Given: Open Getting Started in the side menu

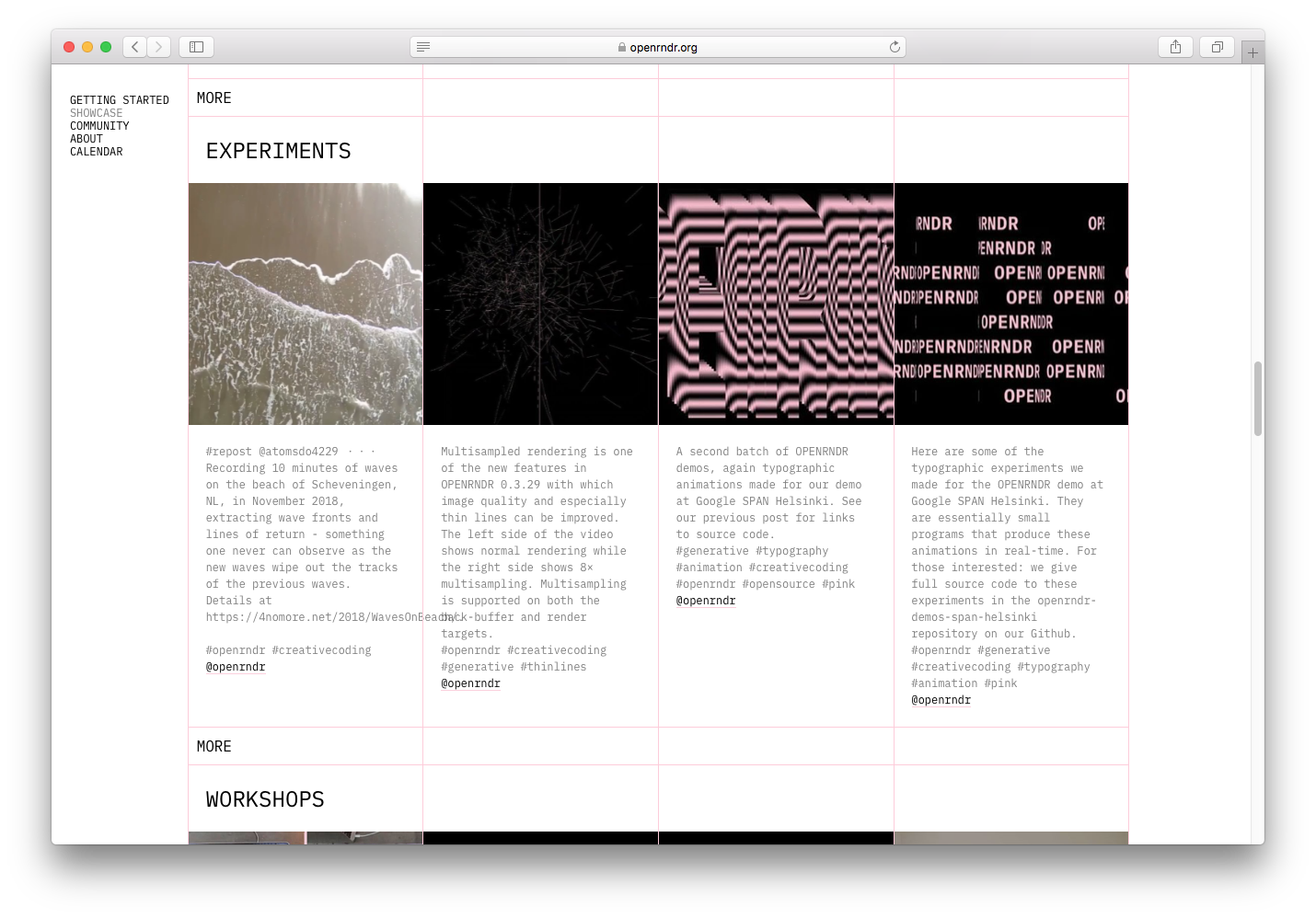Looking at the screenshot, I should (x=120, y=100).
